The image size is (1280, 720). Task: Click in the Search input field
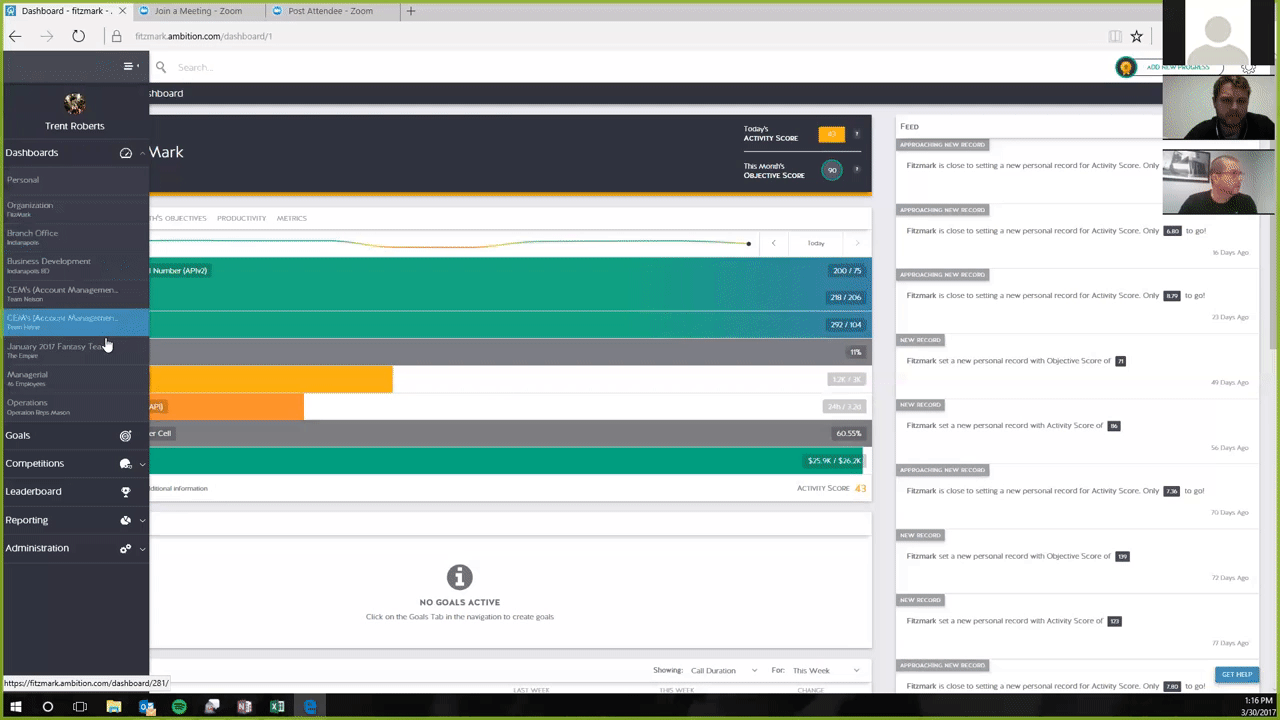click(x=640, y=67)
